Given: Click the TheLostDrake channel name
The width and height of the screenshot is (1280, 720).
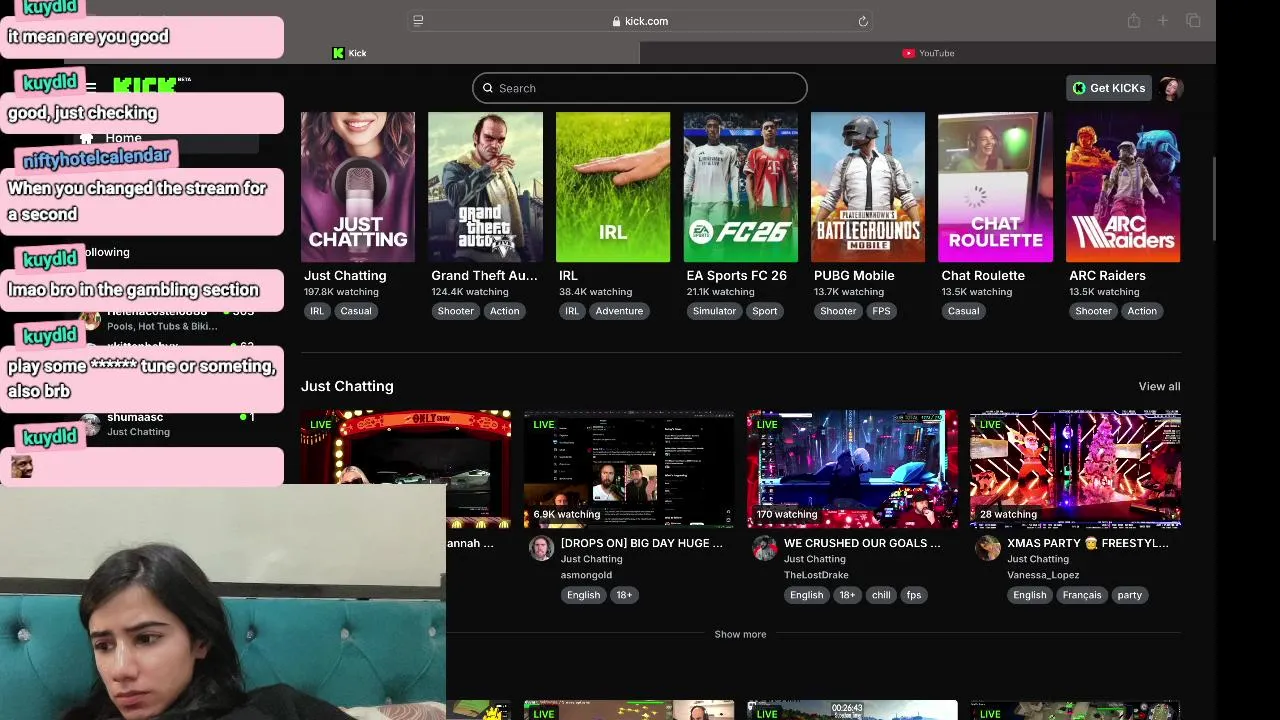Looking at the screenshot, I should 816,575.
